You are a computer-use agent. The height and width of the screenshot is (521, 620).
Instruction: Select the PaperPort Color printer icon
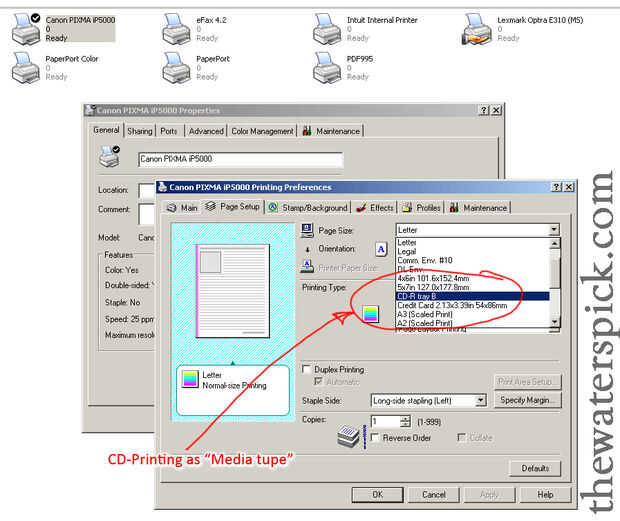click(x=26, y=68)
